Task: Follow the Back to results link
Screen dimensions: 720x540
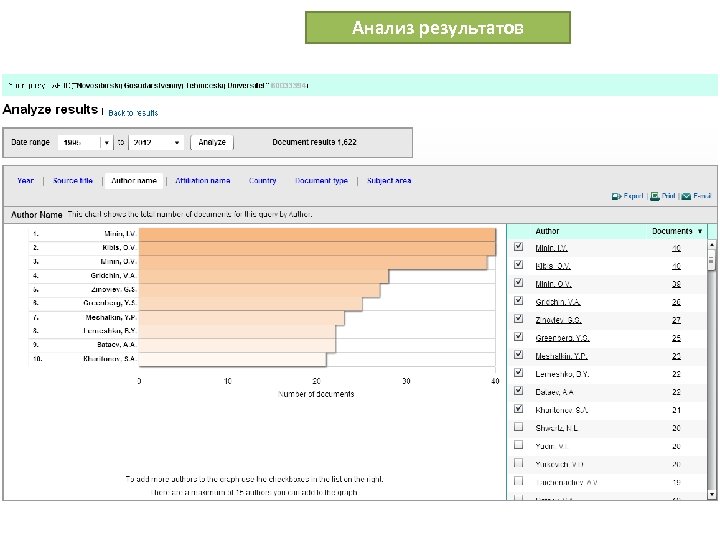Action: point(133,113)
